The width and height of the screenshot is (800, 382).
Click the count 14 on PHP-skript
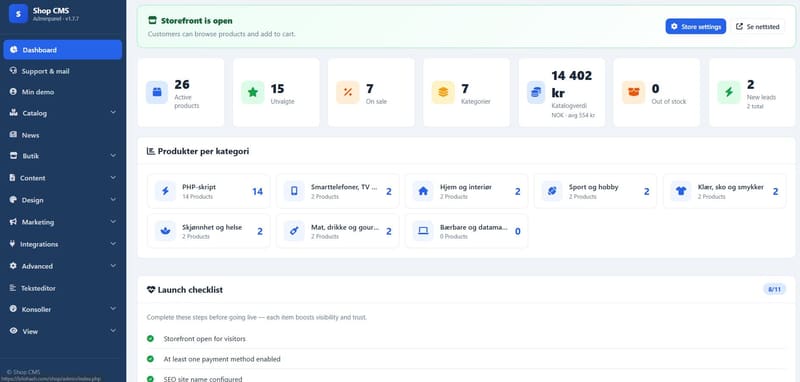tap(257, 192)
